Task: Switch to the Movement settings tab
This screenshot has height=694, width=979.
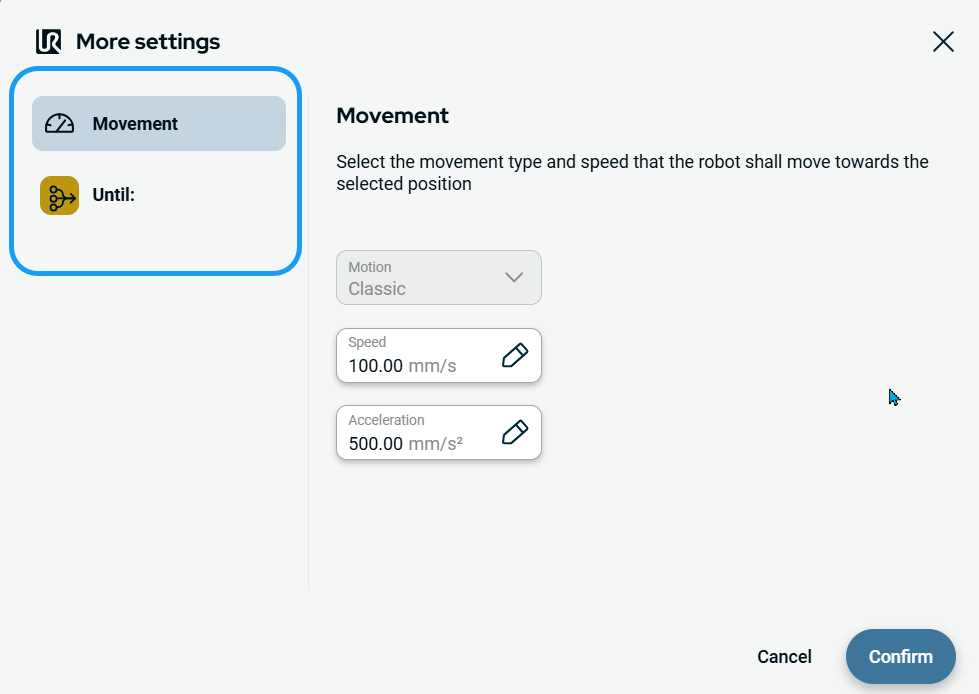Action: coord(159,124)
